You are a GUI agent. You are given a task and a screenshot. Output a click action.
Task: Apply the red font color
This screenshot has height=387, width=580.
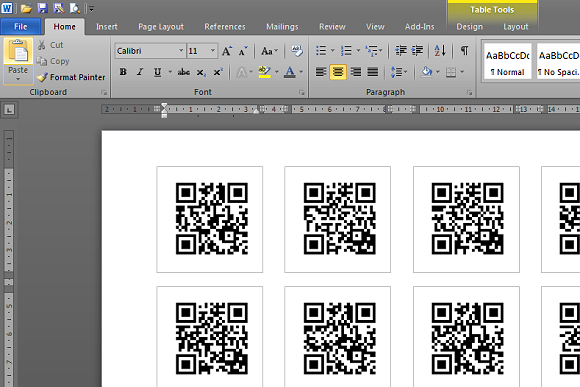pyautogui.click(x=290, y=72)
